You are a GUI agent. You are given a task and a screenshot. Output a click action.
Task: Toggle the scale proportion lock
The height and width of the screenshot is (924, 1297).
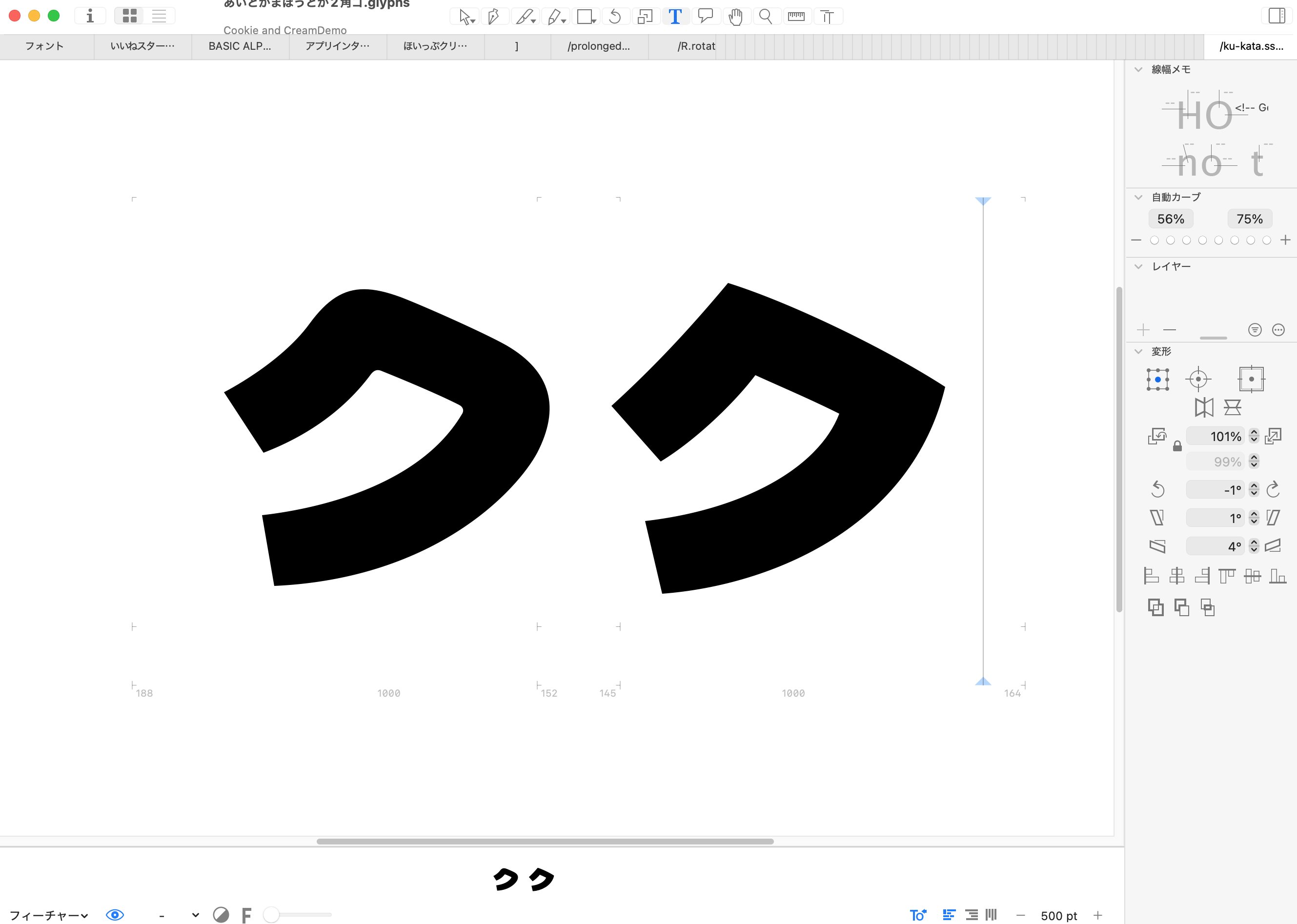pyautogui.click(x=1177, y=447)
